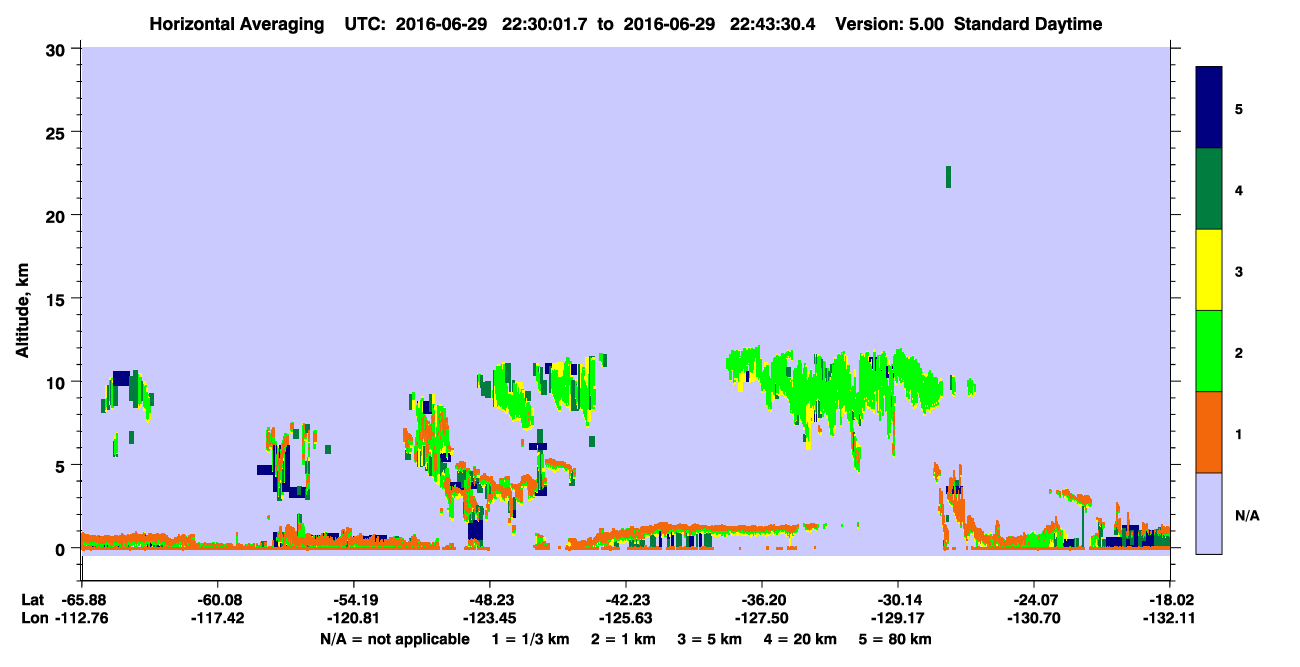Click the '3 = 5 km' legend text
Image resolution: width=1300 pixels, height=667 pixels.
(x=711, y=639)
